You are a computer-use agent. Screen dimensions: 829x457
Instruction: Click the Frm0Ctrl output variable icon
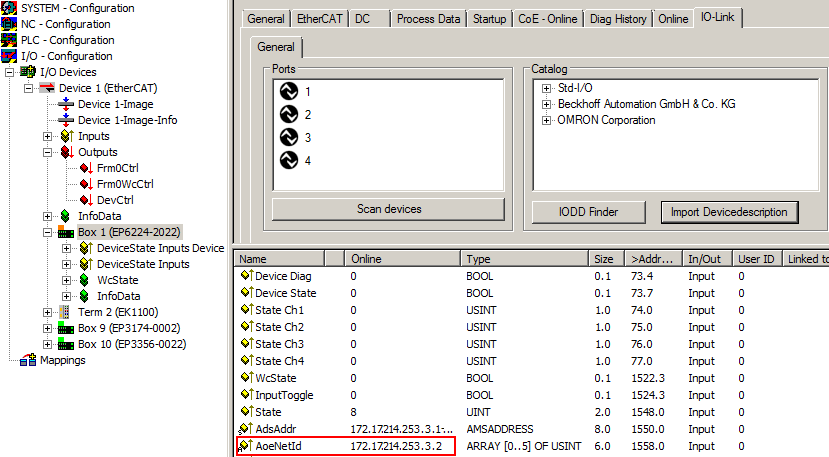coord(86,168)
